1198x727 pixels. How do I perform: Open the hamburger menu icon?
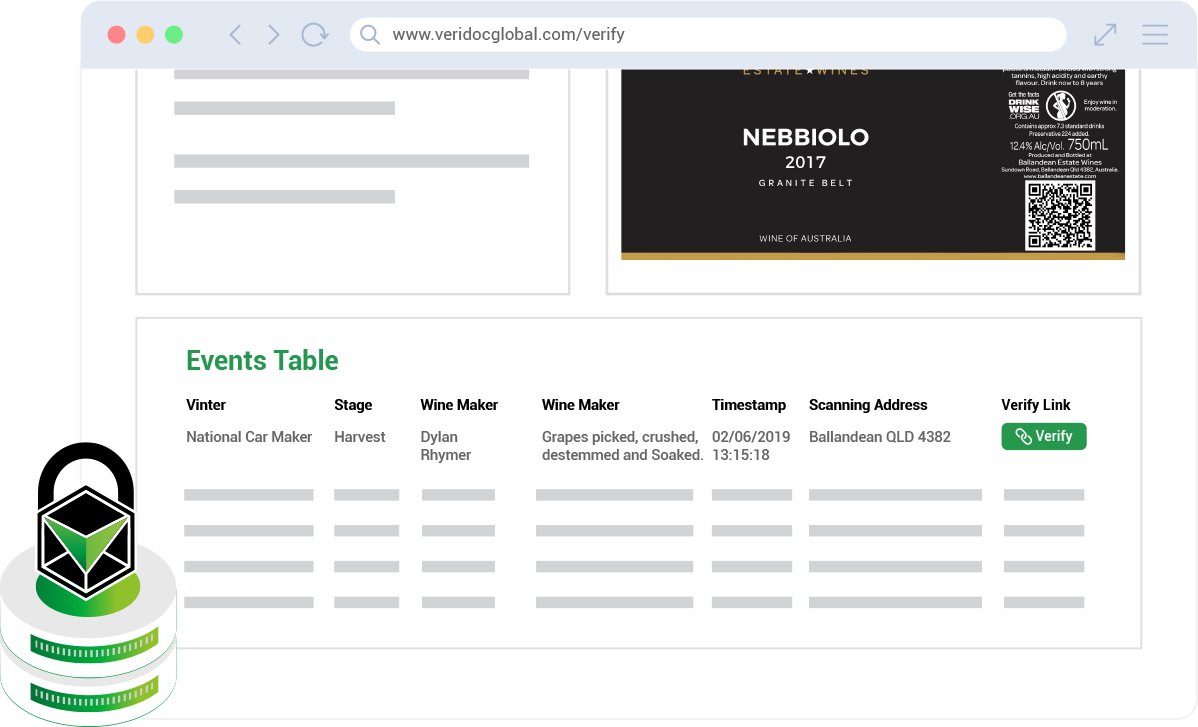click(x=1155, y=35)
